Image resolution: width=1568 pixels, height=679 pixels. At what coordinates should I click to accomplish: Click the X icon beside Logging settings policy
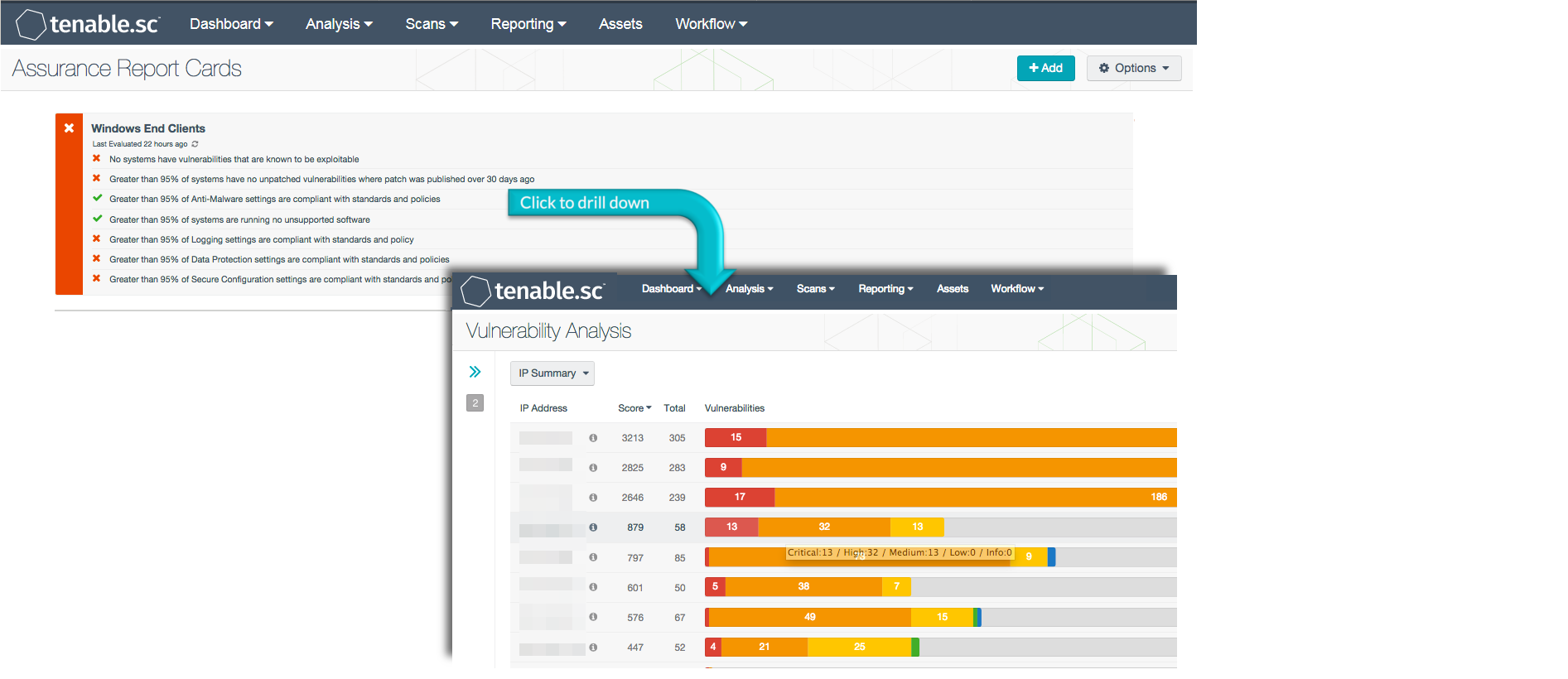(97, 238)
